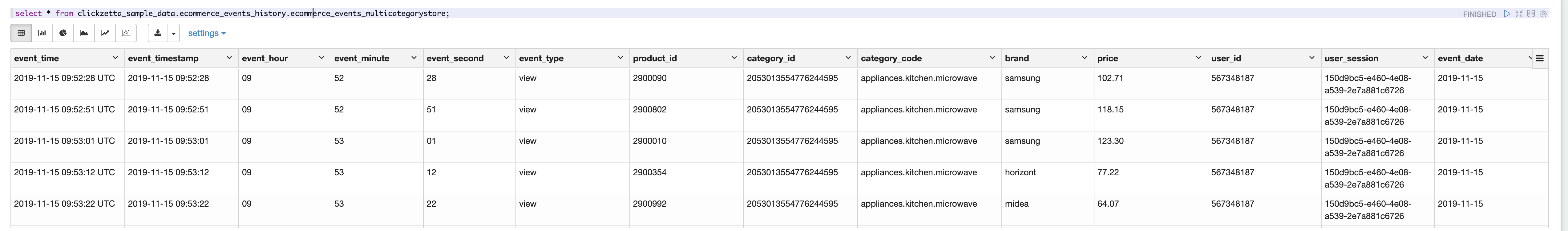Open the table grid hamburger menu
This screenshot has height=231, width=1568.
[x=1539, y=59]
